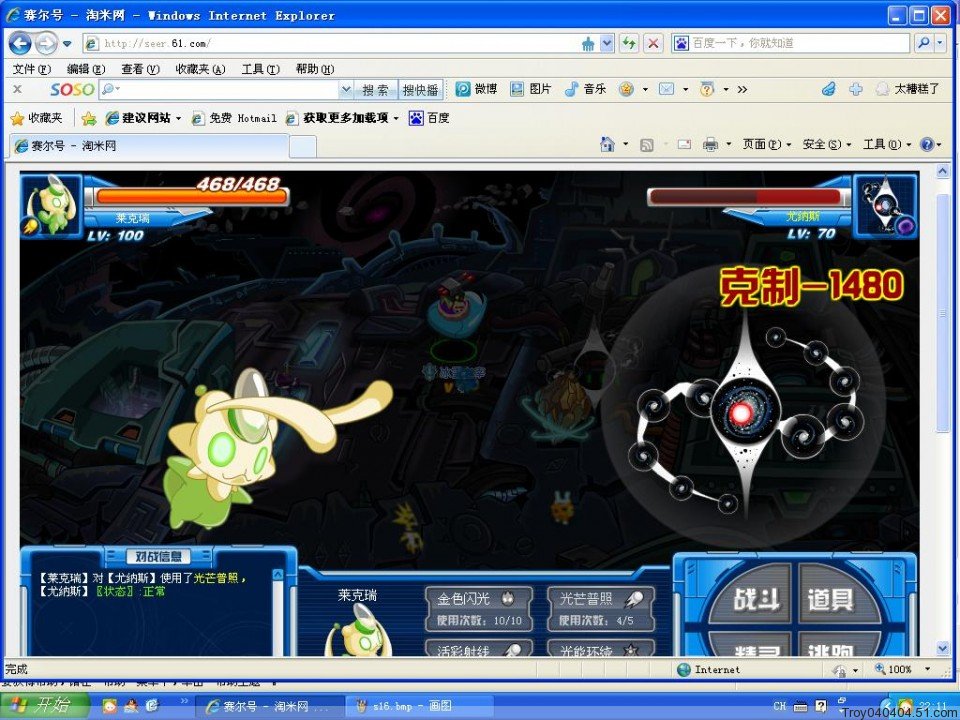Click the compatibility view icon in address bar
The height and width of the screenshot is (720, 960).
(588, 43)
